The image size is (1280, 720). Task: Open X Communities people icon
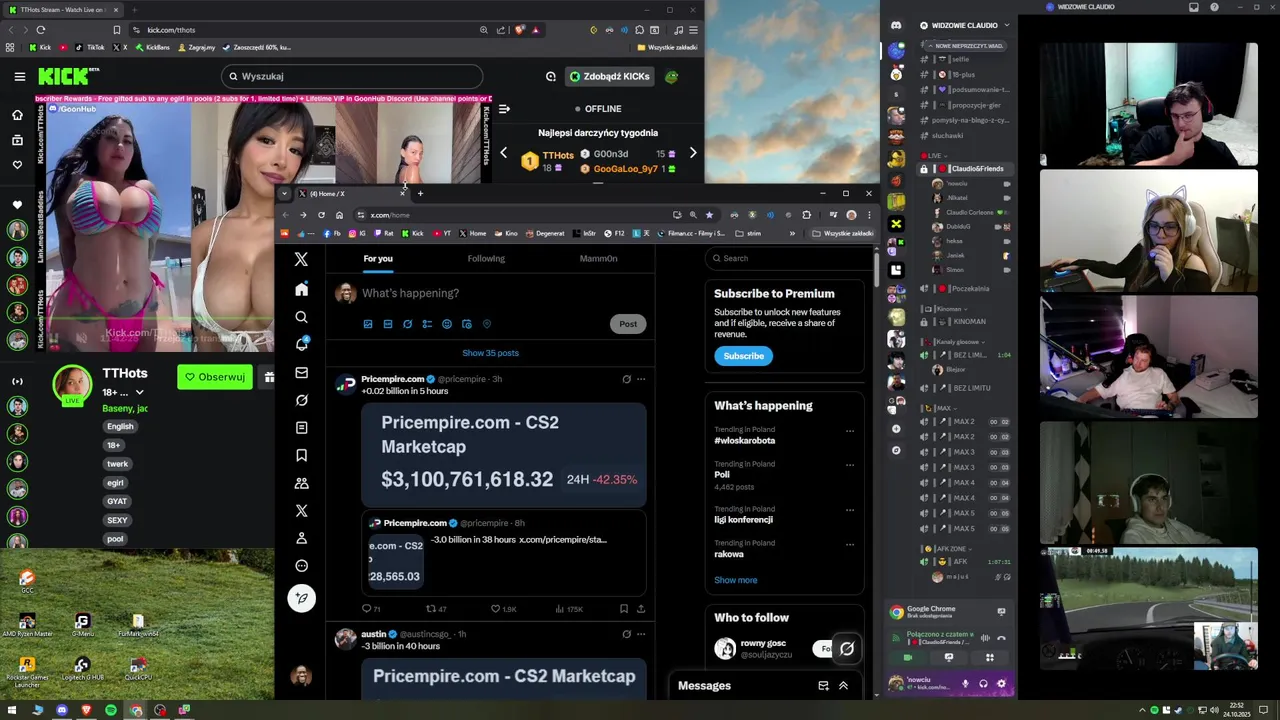tap(301, 483)
